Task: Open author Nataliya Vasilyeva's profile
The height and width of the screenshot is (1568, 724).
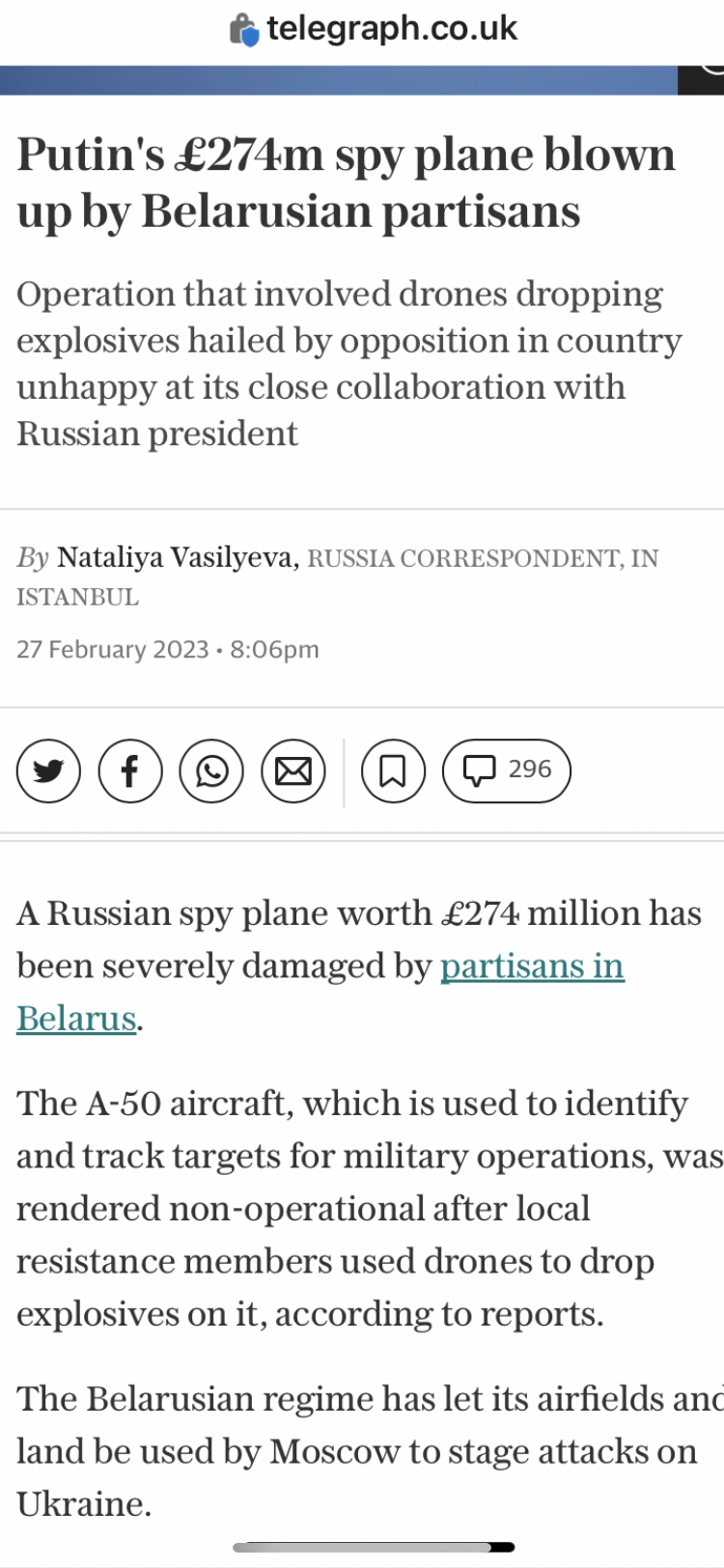Action: pyautogui.click(x=175, y=557)
